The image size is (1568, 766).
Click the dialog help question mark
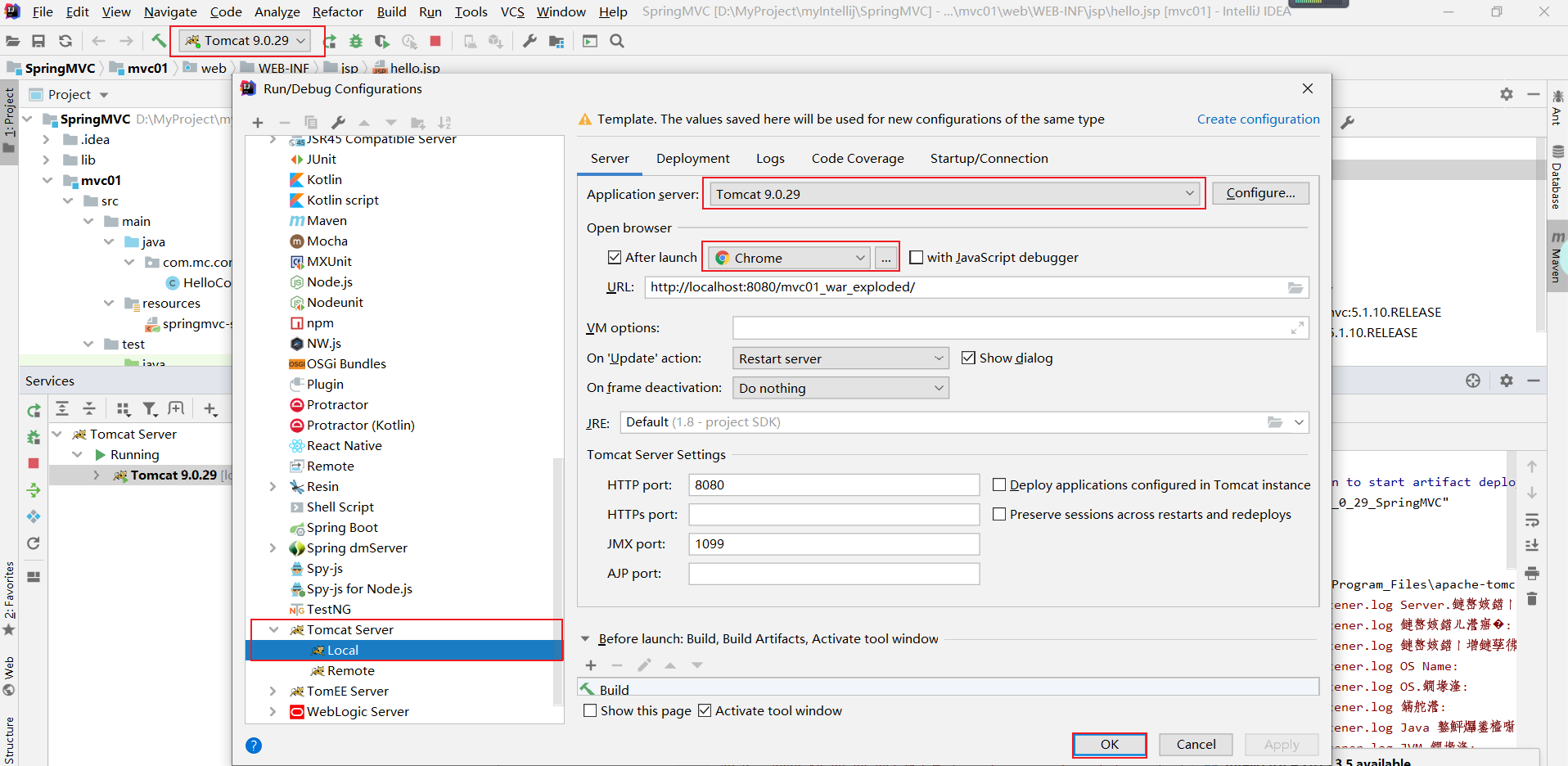pos(254,745)
